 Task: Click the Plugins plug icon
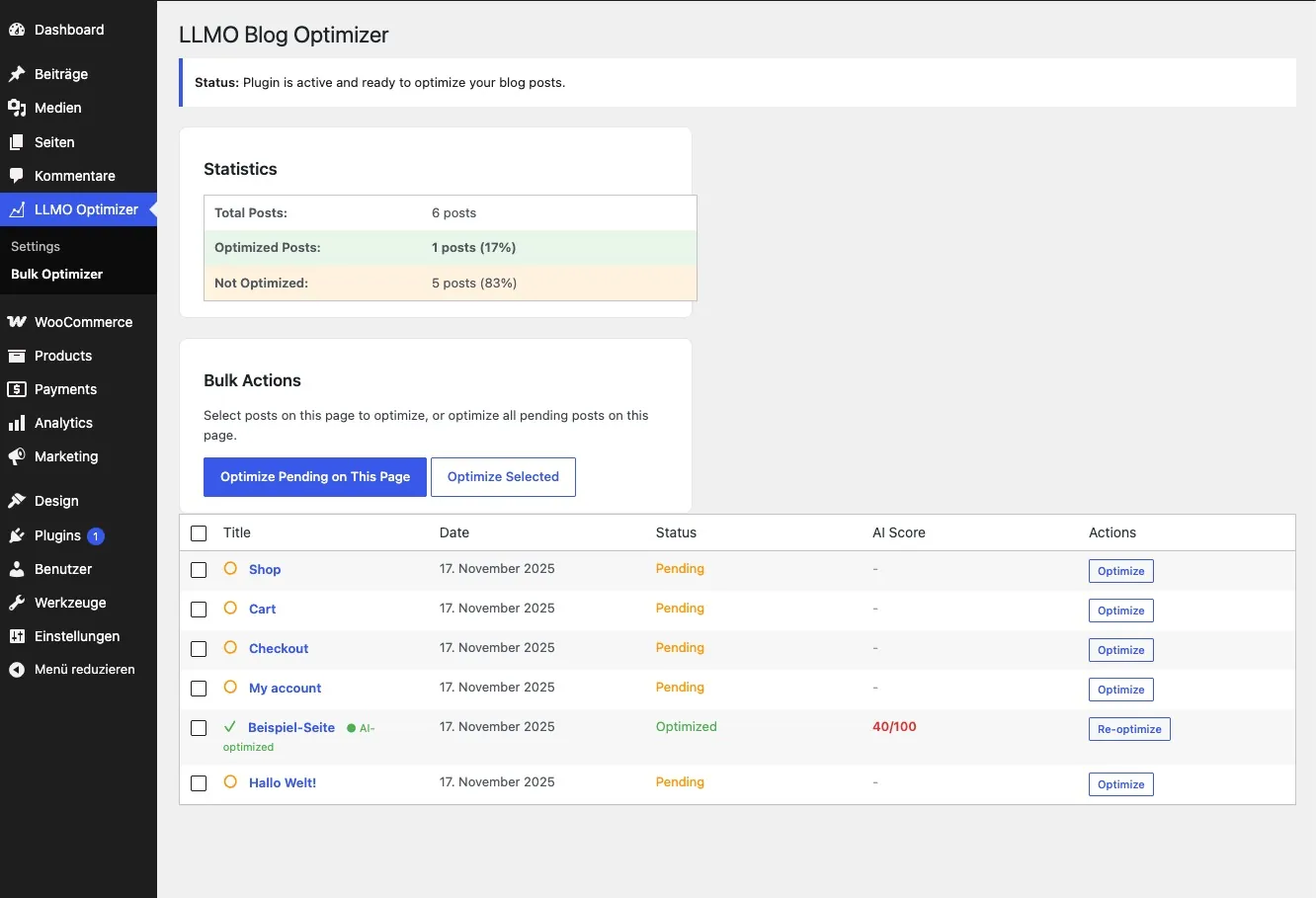coord(17,535)
